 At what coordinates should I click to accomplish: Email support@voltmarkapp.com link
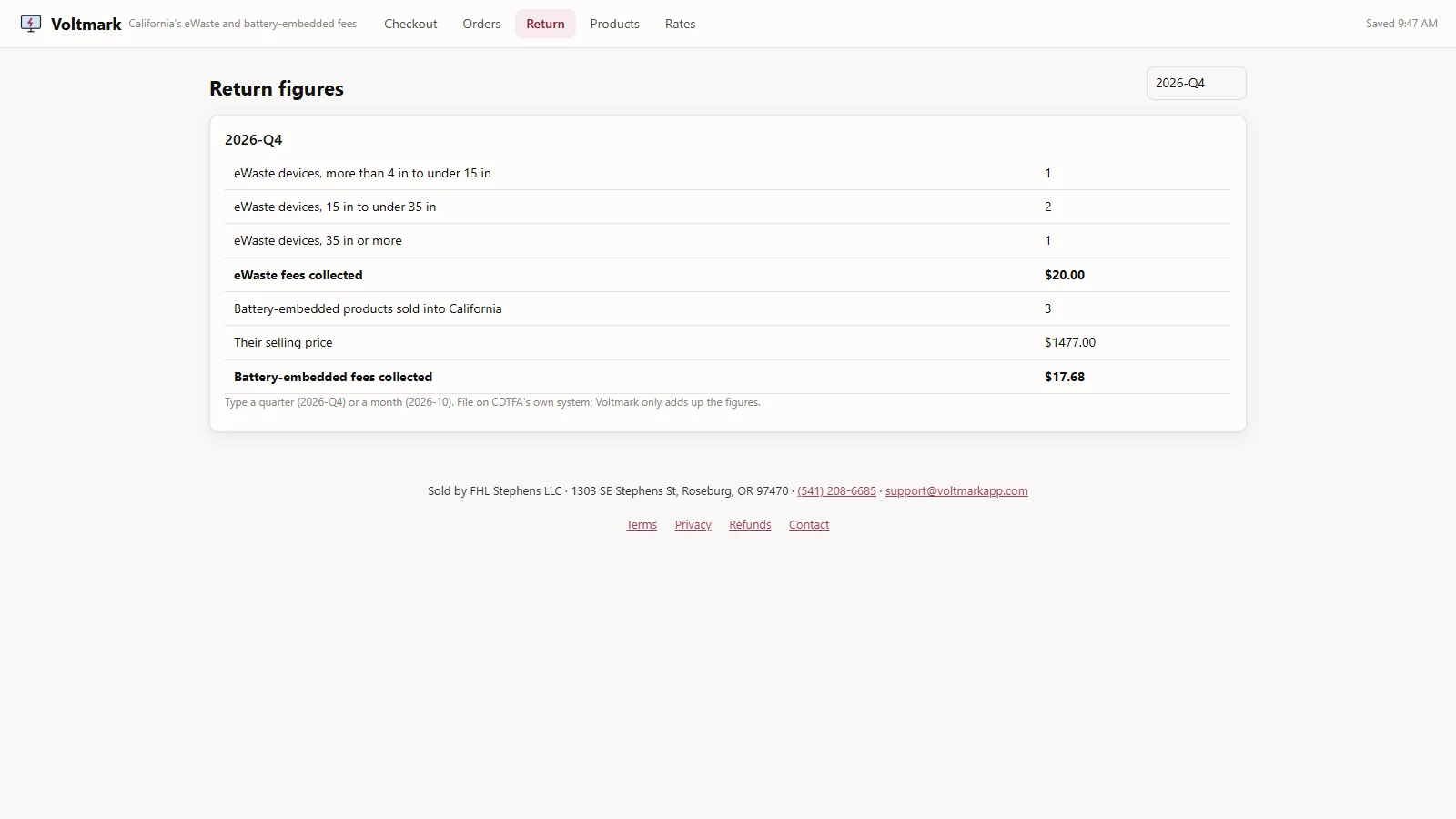[x=956, y=490]
